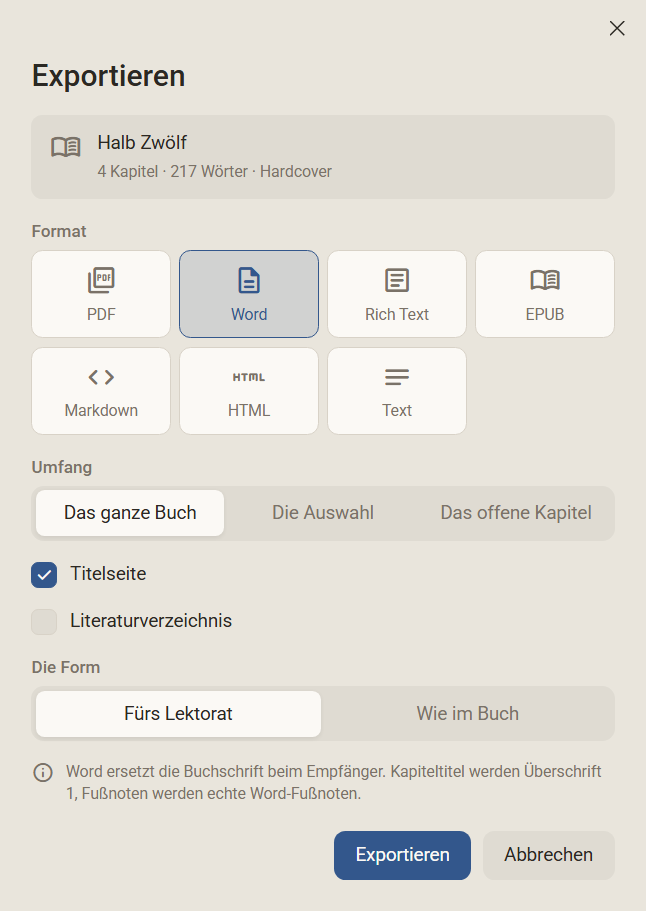The image size is (646, 911).
Task: Select EPUB as export format
Action: point(545,294)
